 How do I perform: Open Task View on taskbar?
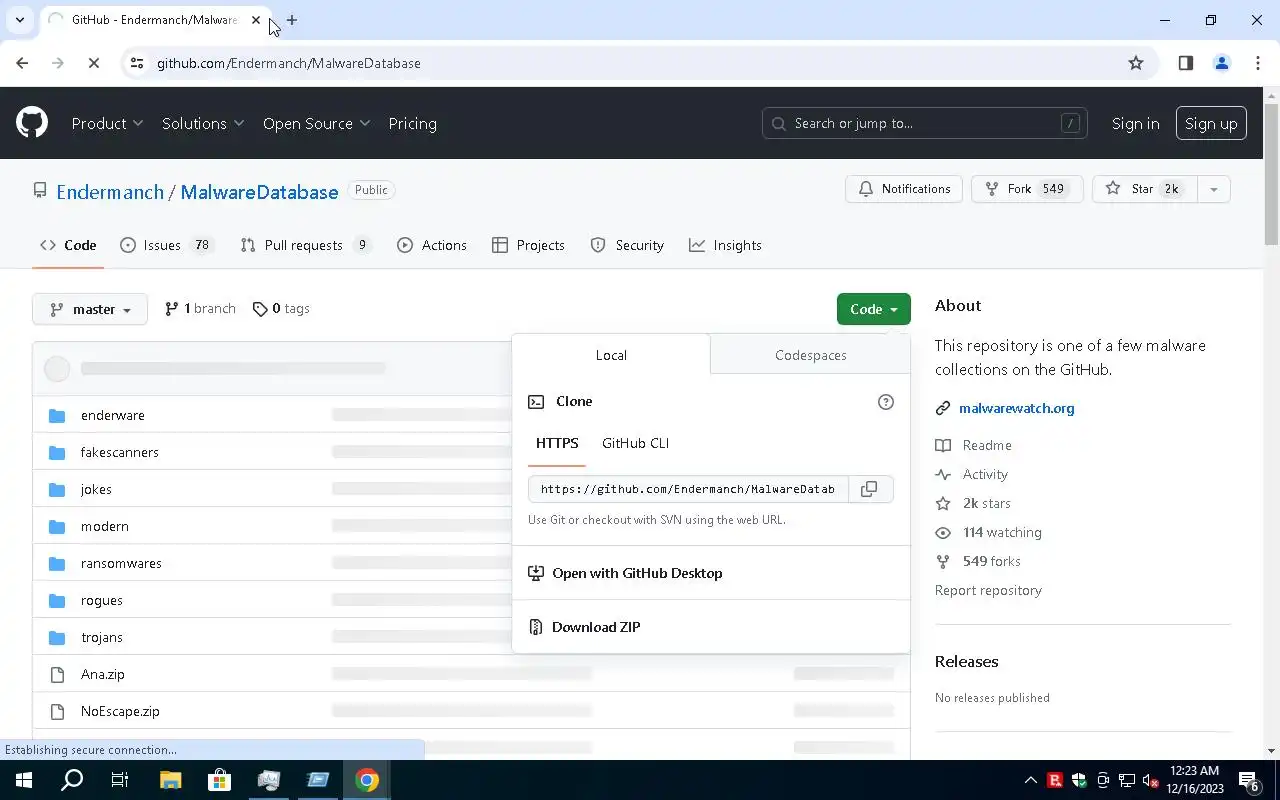[120, 780]
